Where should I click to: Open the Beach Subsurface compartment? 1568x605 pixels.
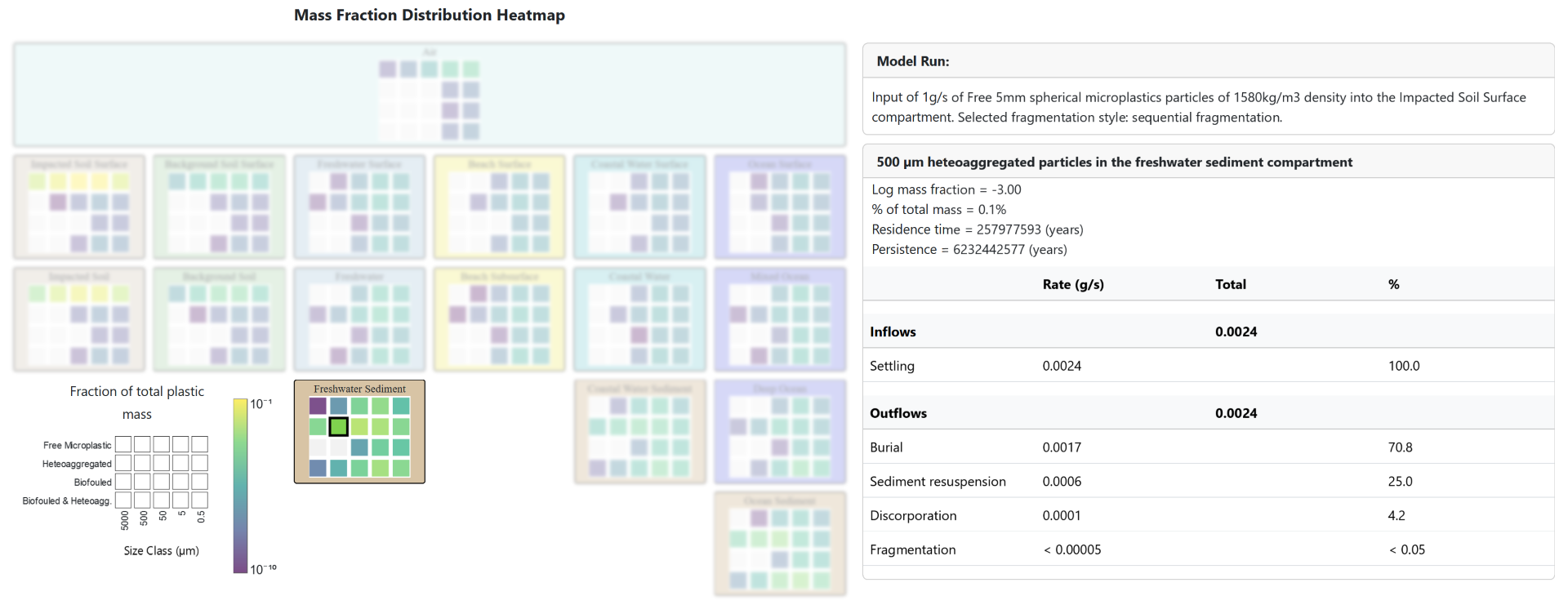coord(500,319)
